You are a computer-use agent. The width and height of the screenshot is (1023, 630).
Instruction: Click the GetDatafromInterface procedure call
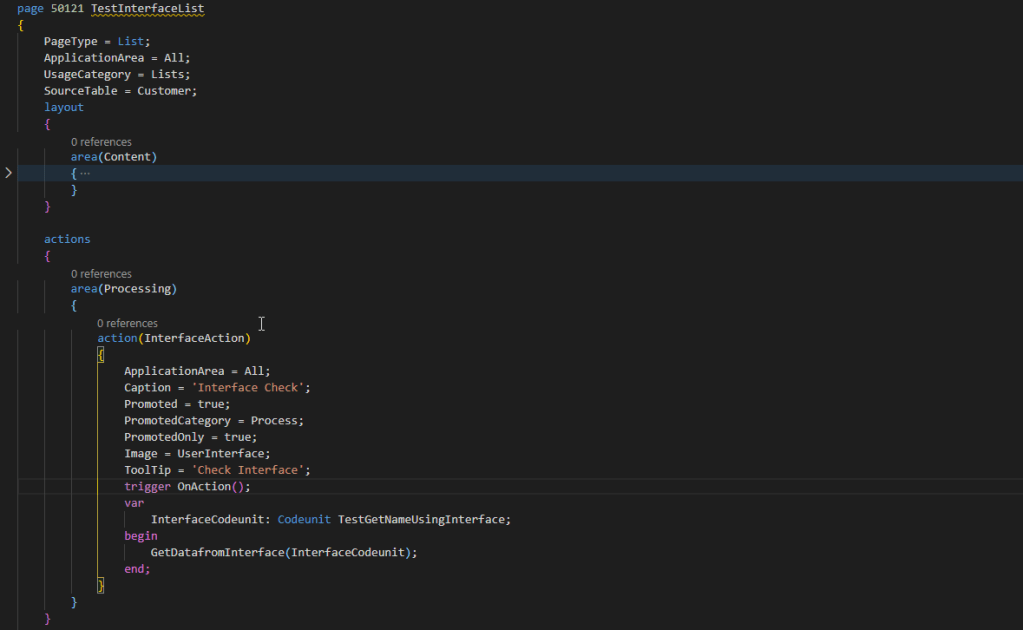tap(216, 552)
